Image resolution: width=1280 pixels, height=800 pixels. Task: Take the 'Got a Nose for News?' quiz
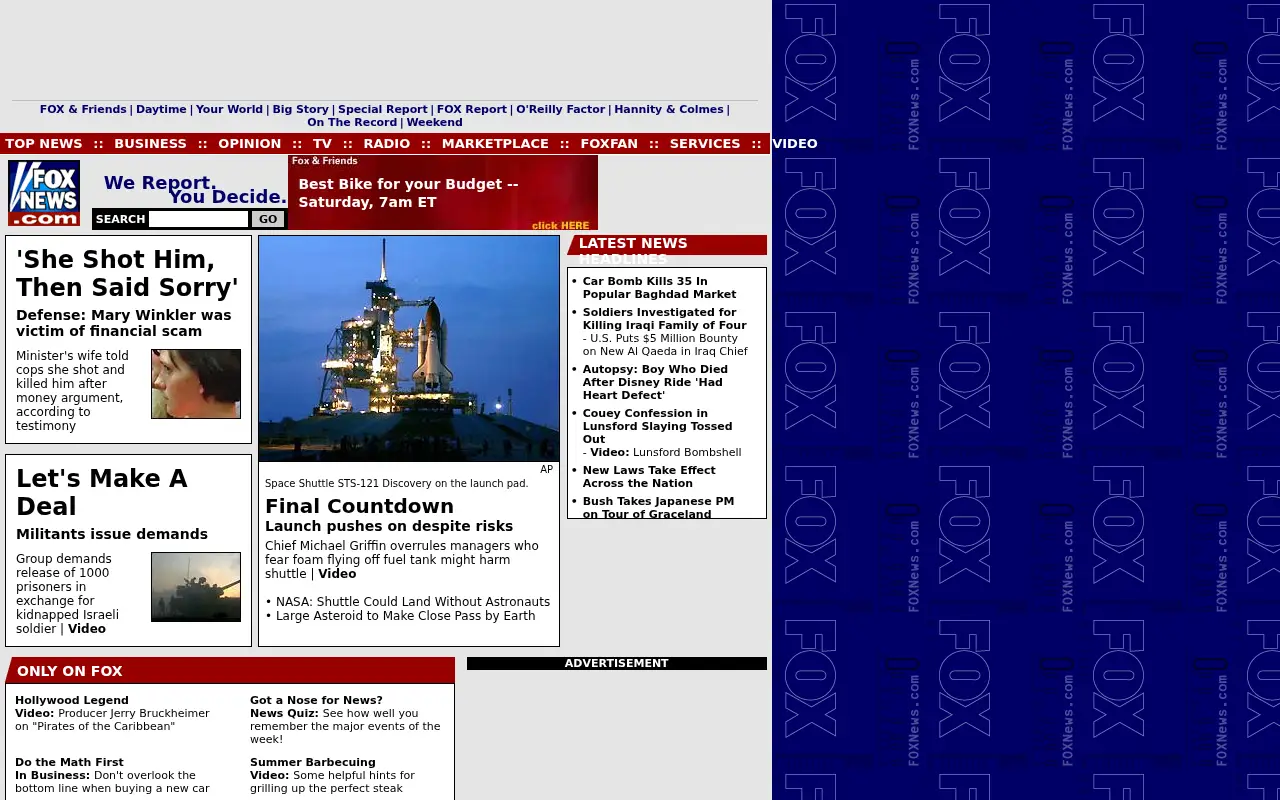pyautogui.click(x=316, y=701)
